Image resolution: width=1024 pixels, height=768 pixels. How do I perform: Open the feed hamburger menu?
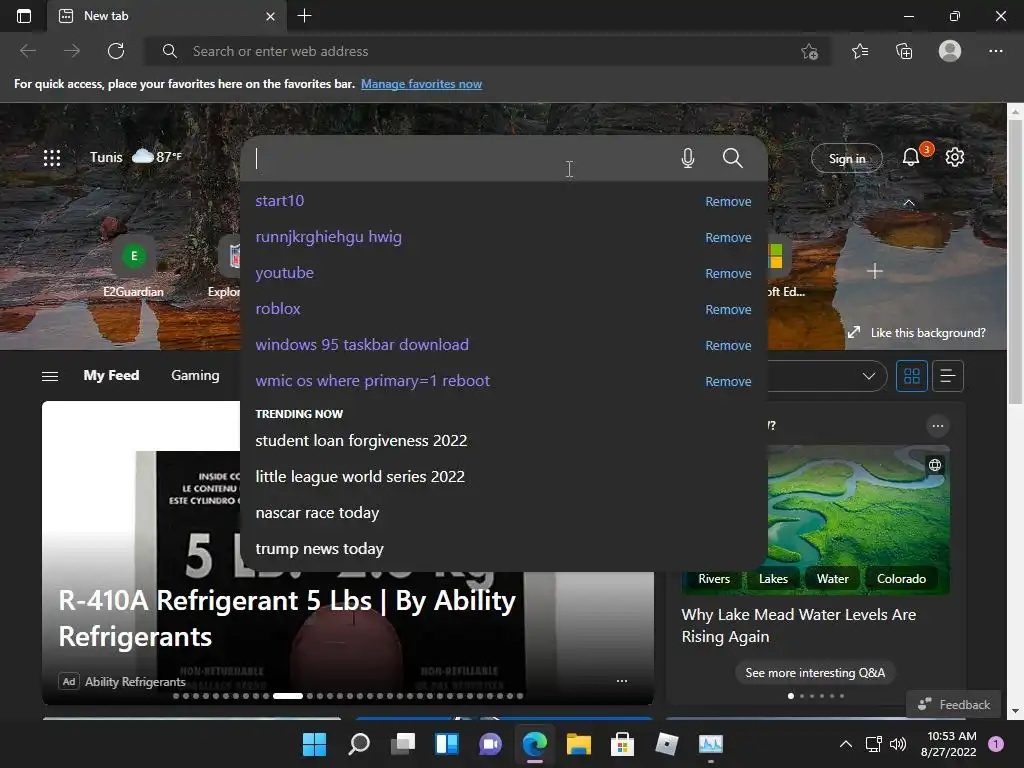50,376
